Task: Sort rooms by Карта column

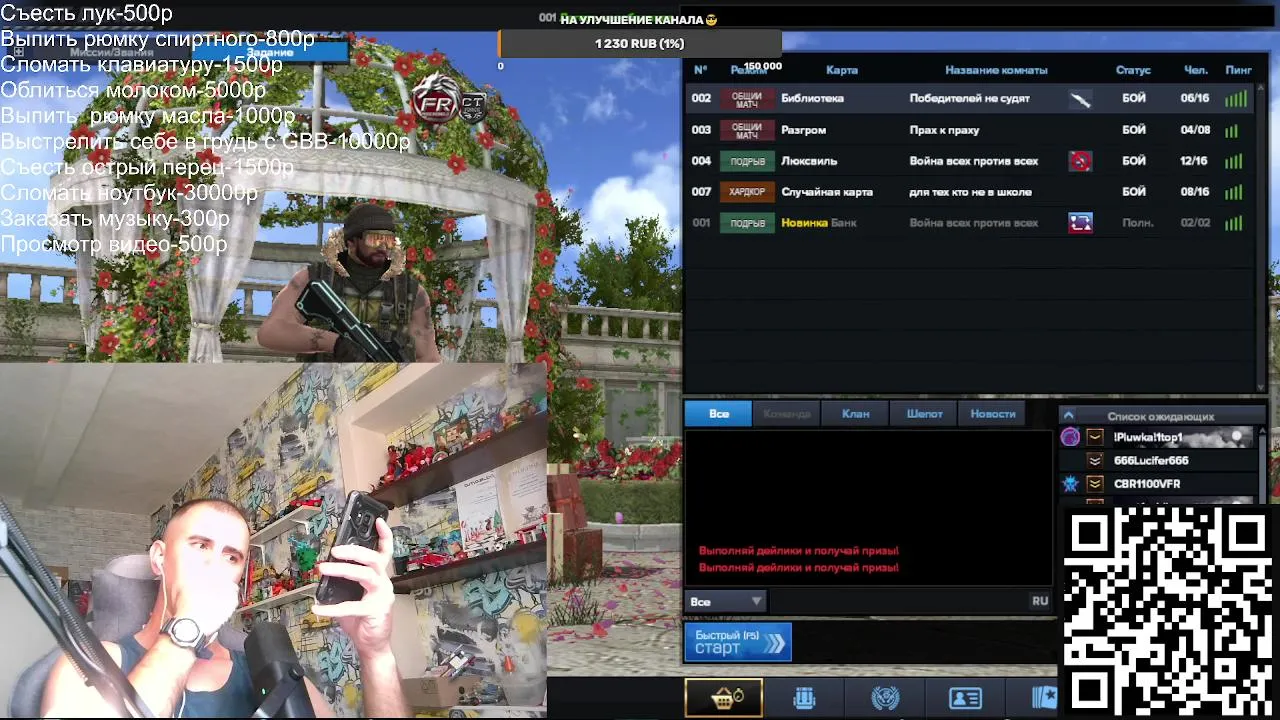Action: coord(842,70)
